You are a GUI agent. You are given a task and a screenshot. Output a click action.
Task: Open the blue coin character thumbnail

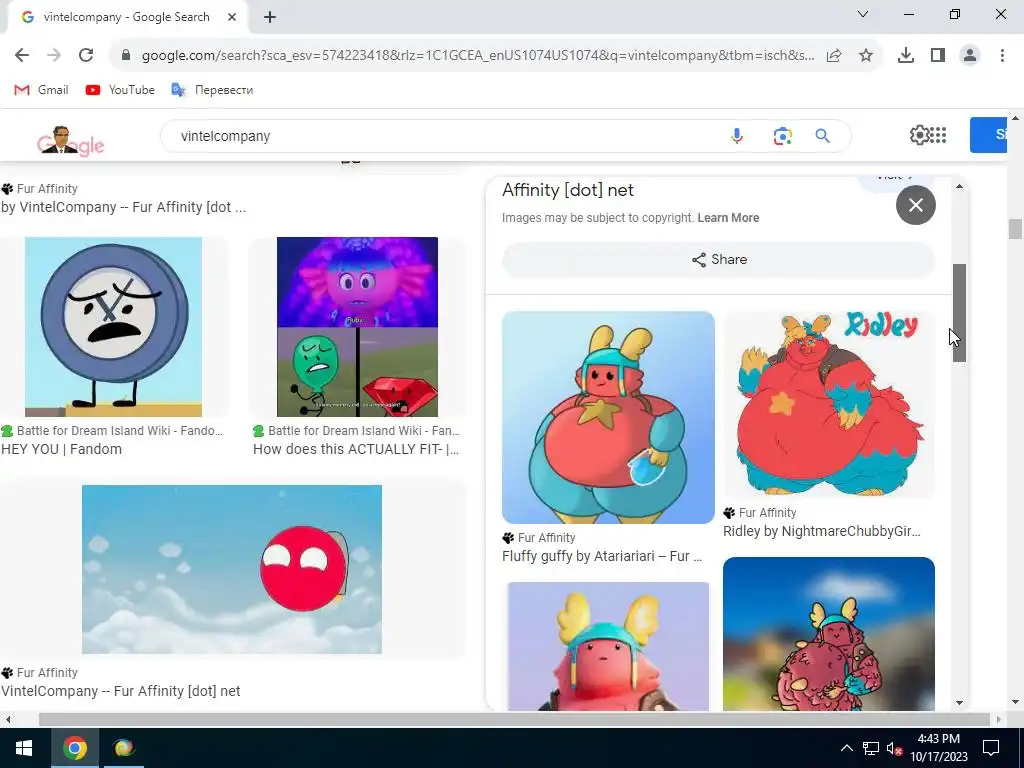pos(113,327)
